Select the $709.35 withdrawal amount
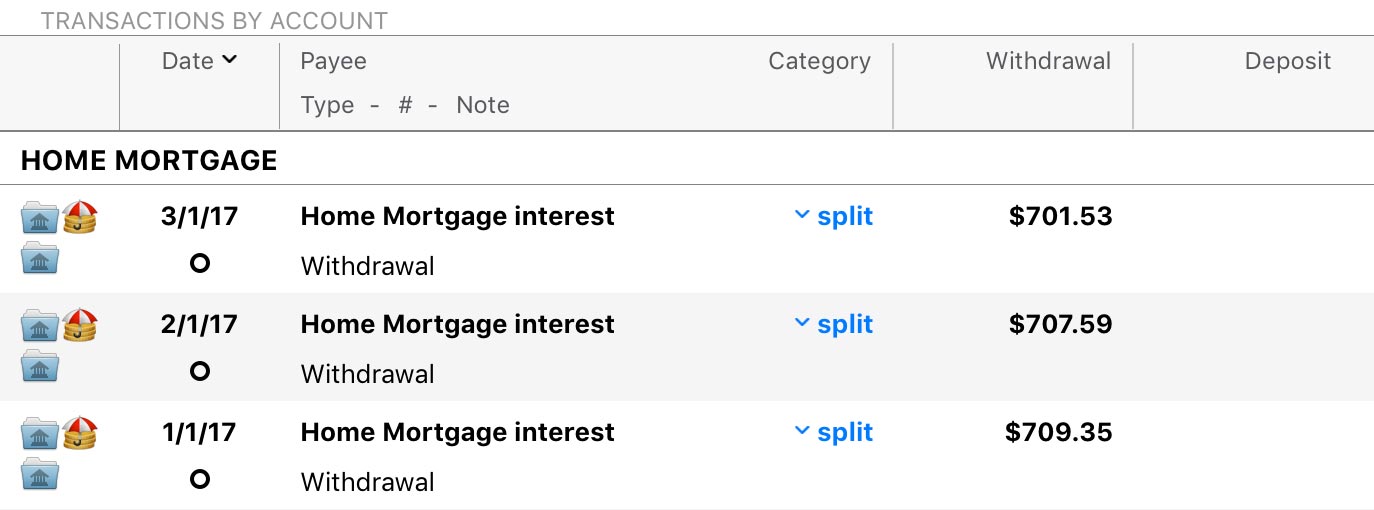Viewport: 1374px width, 510px height. pos(1058,432)
